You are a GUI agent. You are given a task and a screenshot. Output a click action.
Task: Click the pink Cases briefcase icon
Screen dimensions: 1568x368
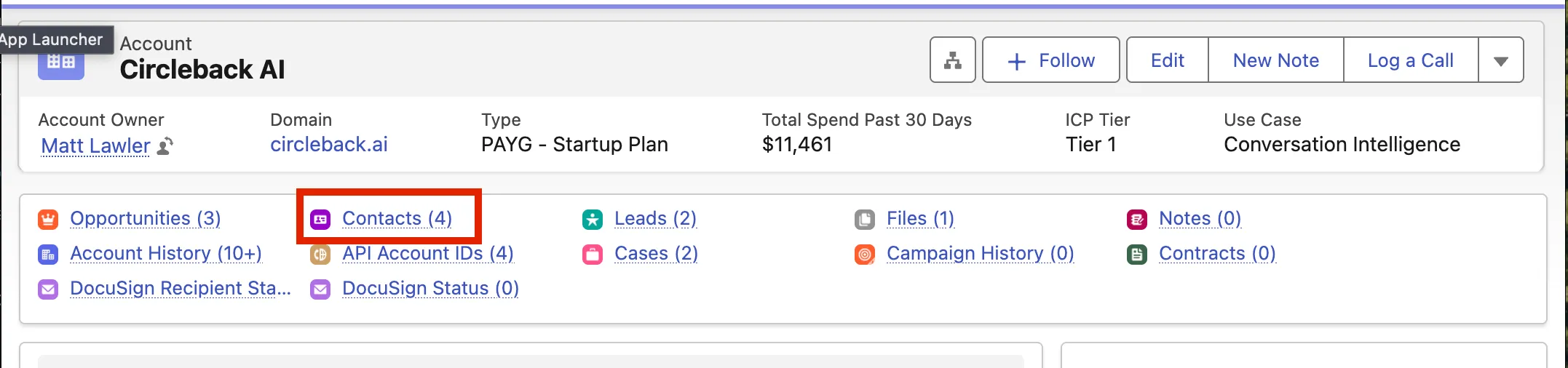593,254
